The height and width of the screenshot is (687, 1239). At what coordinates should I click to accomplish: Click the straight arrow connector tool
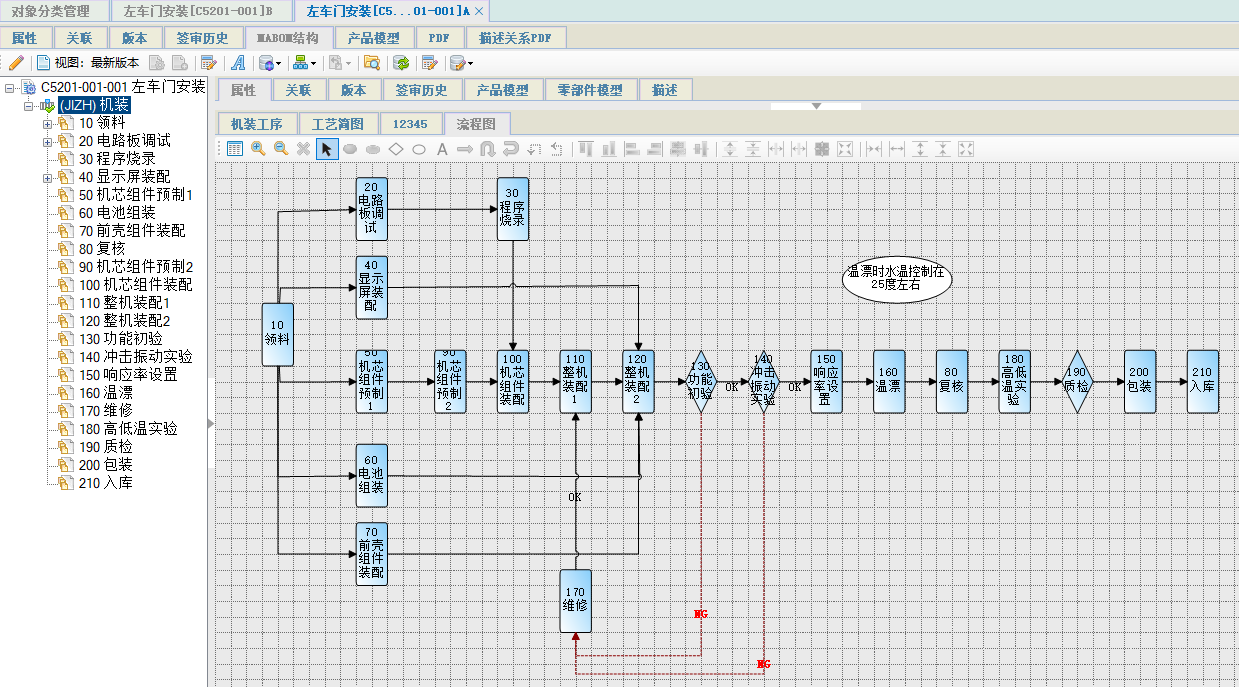click(x=465, y=149)
